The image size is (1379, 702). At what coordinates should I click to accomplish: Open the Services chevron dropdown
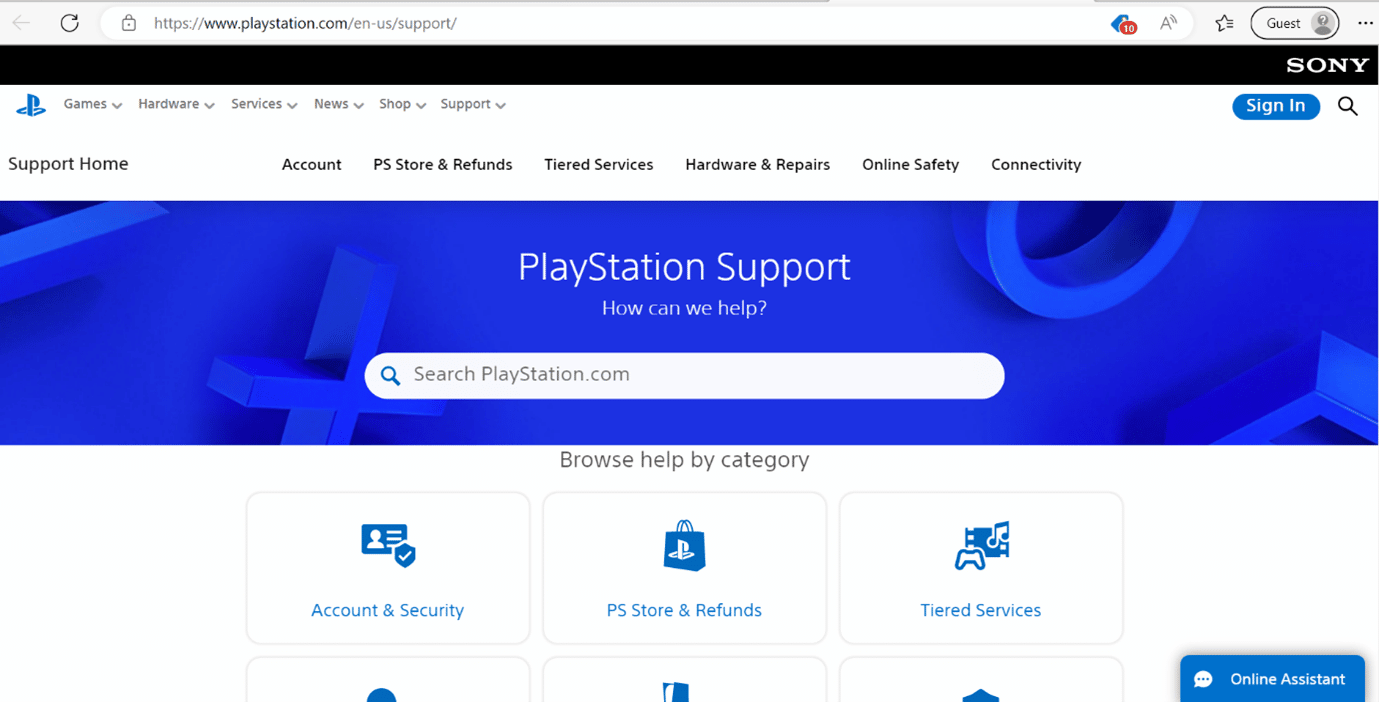click(x=292, y=104)
